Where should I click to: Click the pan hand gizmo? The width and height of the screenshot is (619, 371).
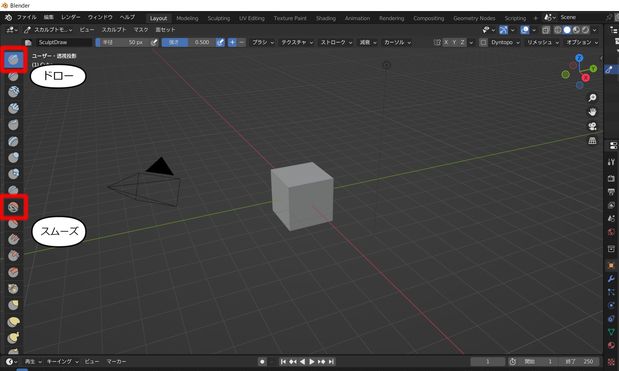click(x=592, y=112)
